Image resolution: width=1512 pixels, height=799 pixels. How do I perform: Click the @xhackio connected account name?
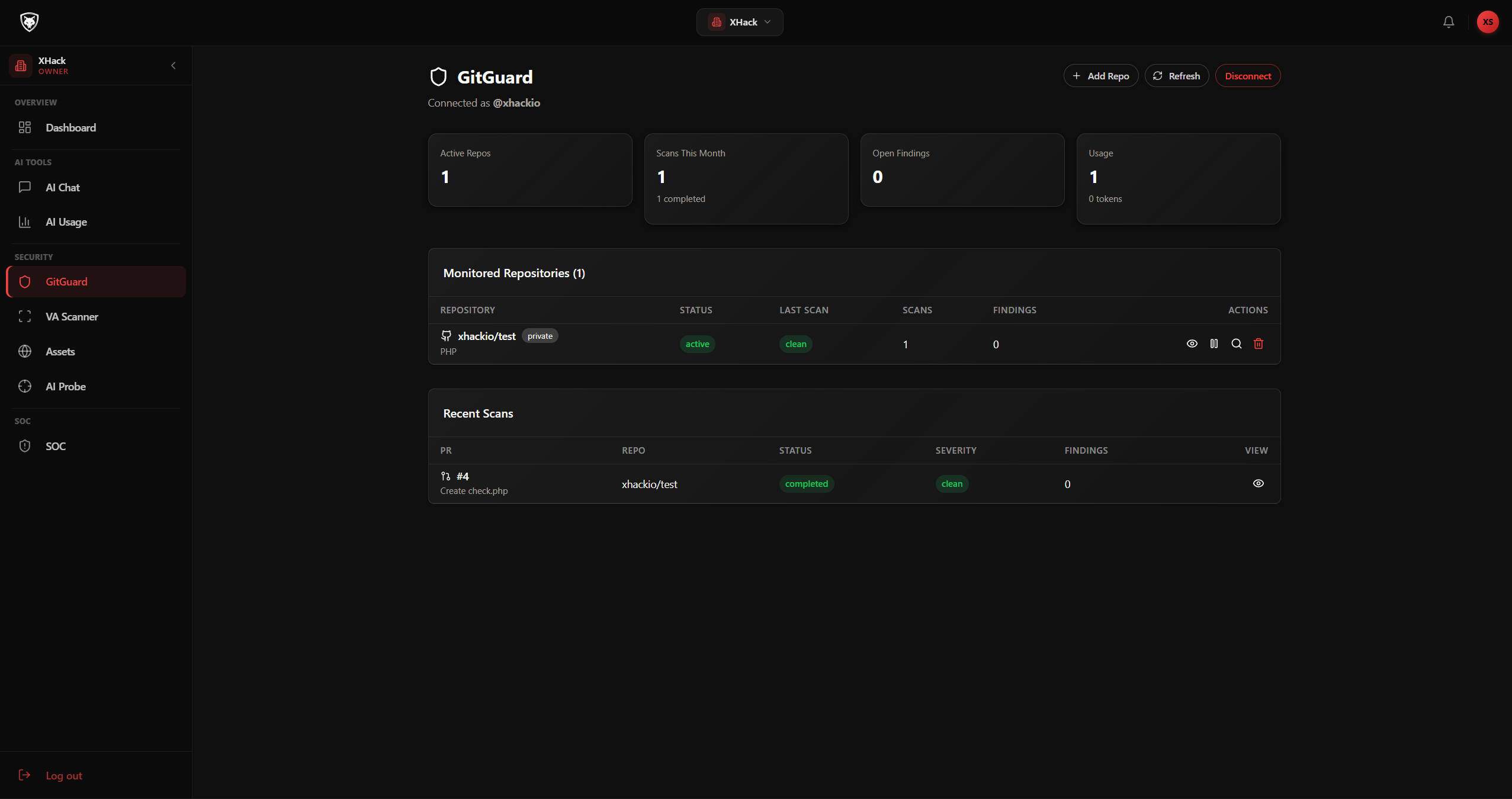(516, 103)
